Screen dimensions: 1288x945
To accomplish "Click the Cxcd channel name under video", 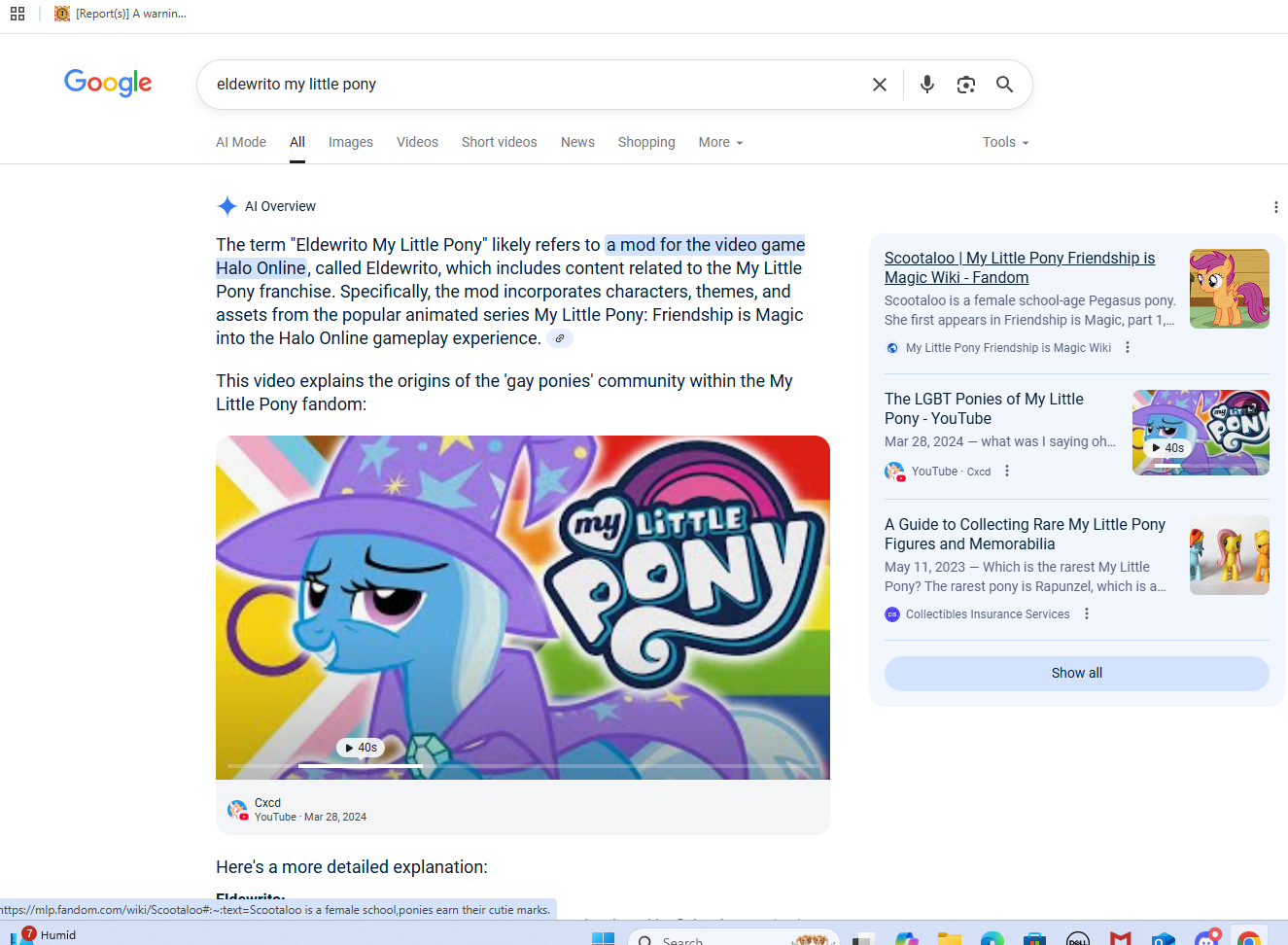I will click(x=267, y=803).
